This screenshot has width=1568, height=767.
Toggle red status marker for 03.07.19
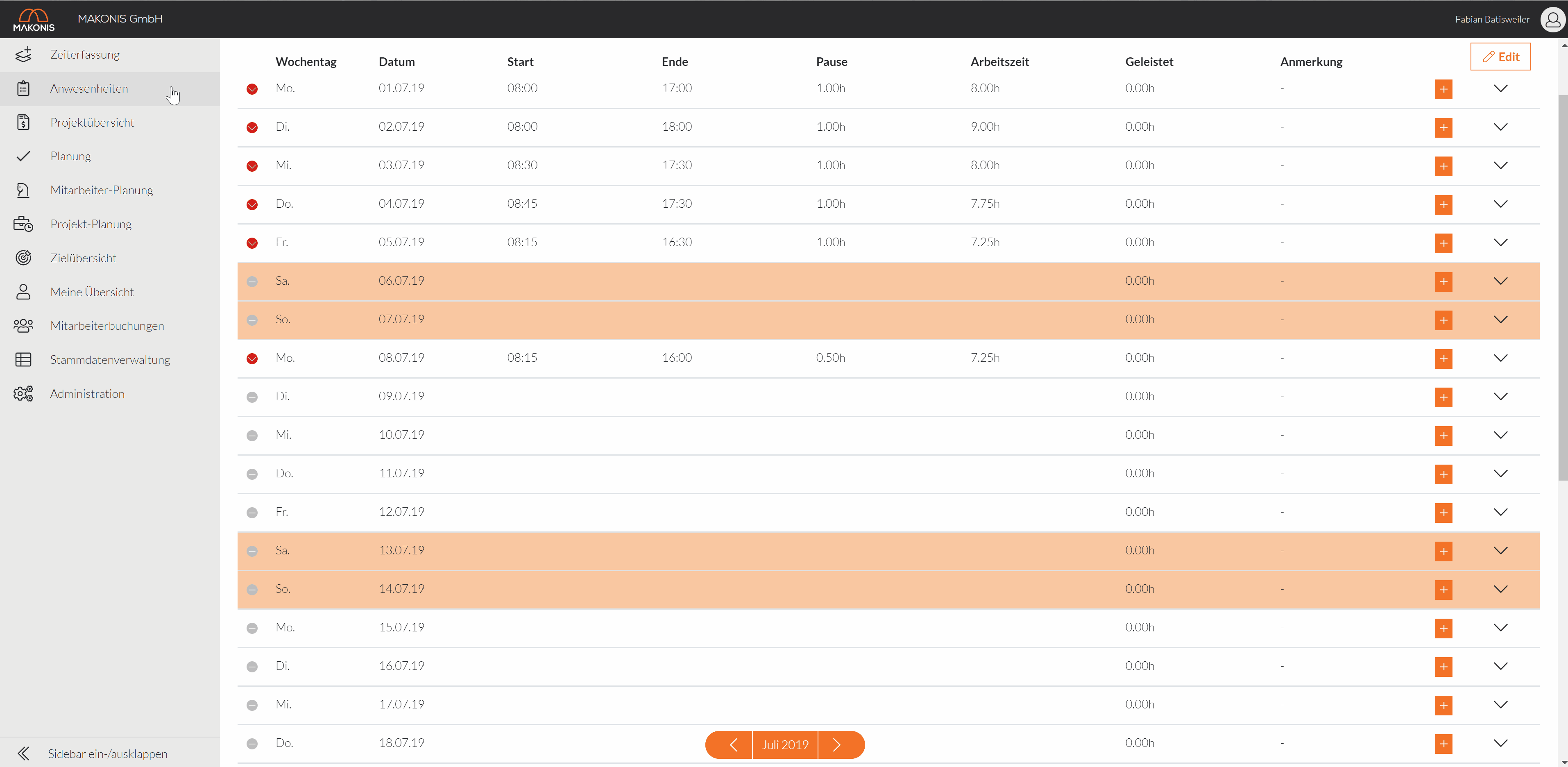click(252, 166)
